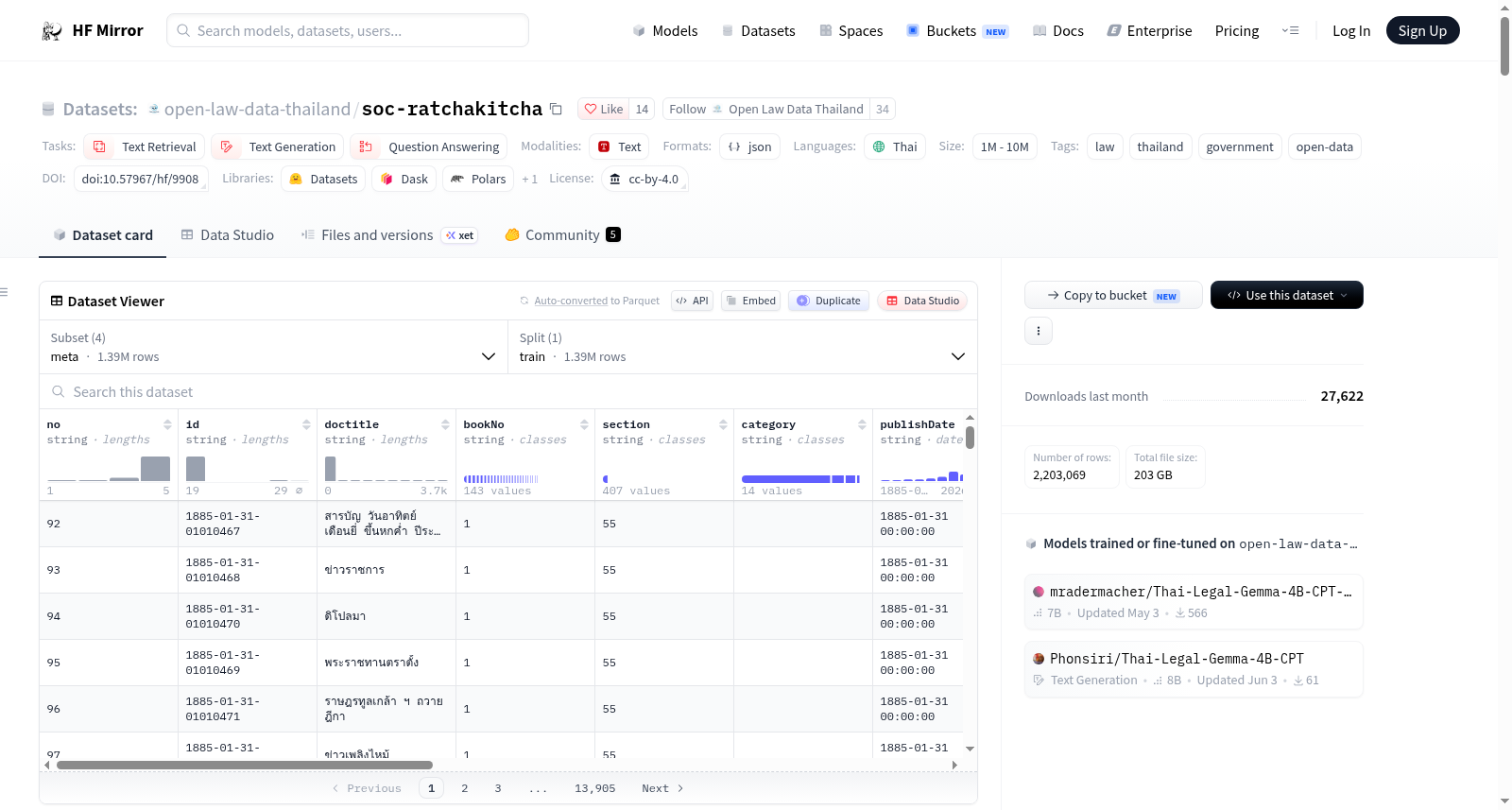Open Buckets in top navigation
This screenshot has width=1512, height=810.
click(x=957, y=31)
